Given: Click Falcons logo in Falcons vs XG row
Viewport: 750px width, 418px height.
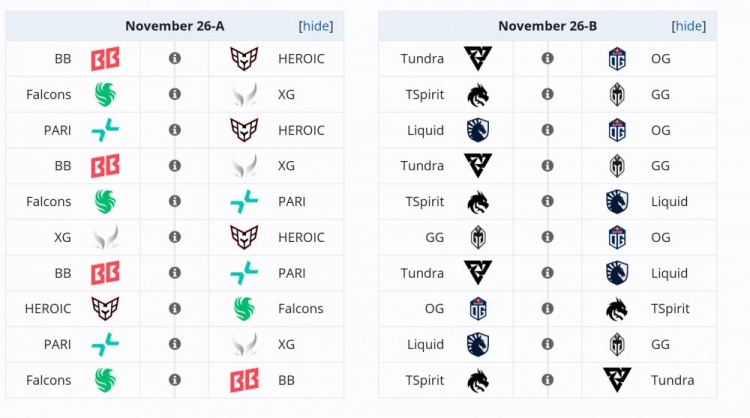Looking at the screenshot, I should (105, 94).
